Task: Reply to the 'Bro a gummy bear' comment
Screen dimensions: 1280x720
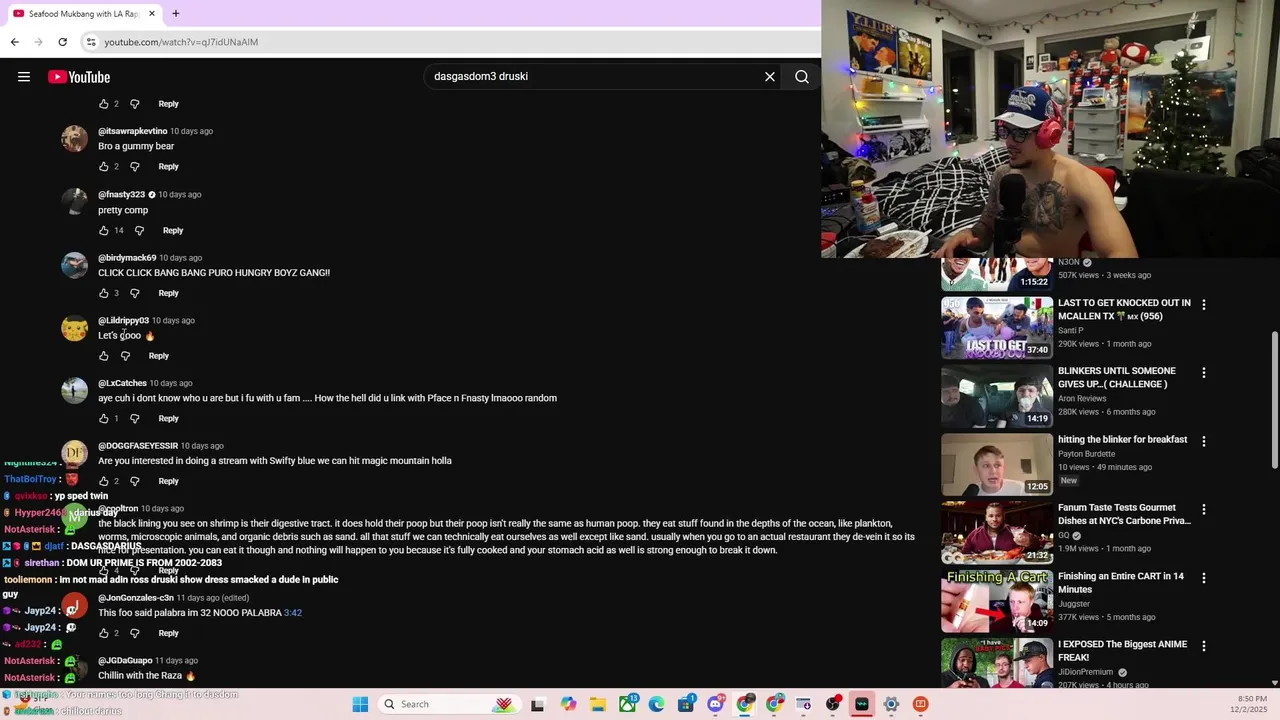Action: (168, 167)
